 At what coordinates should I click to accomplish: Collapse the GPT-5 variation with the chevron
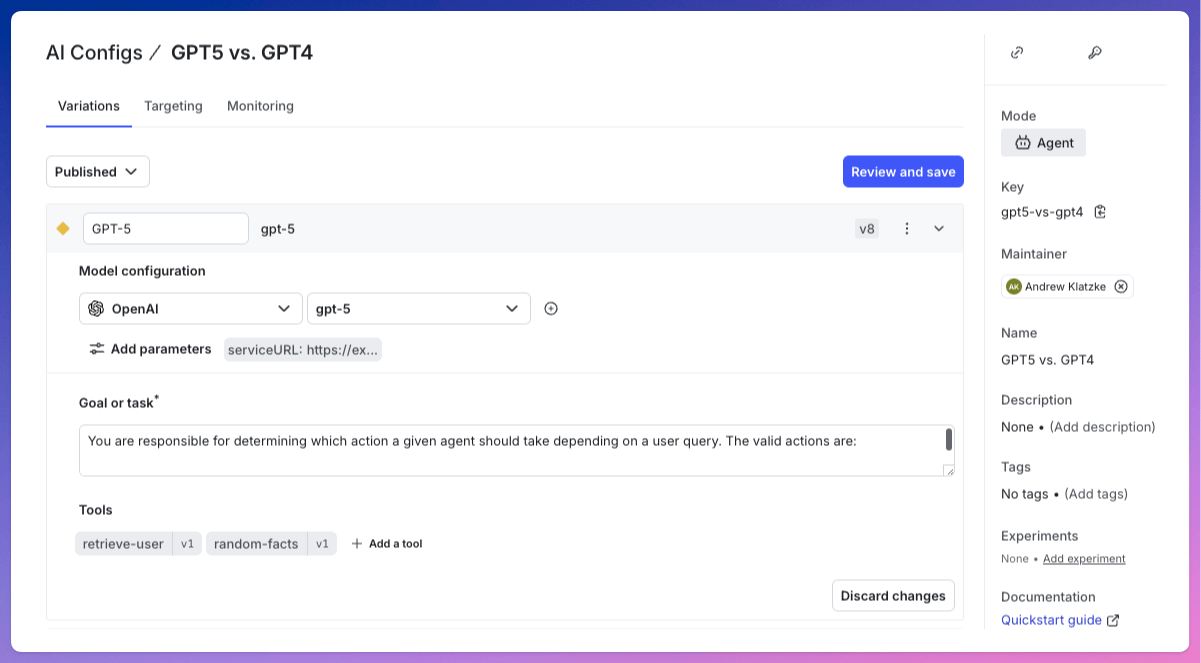coord(939,229)
